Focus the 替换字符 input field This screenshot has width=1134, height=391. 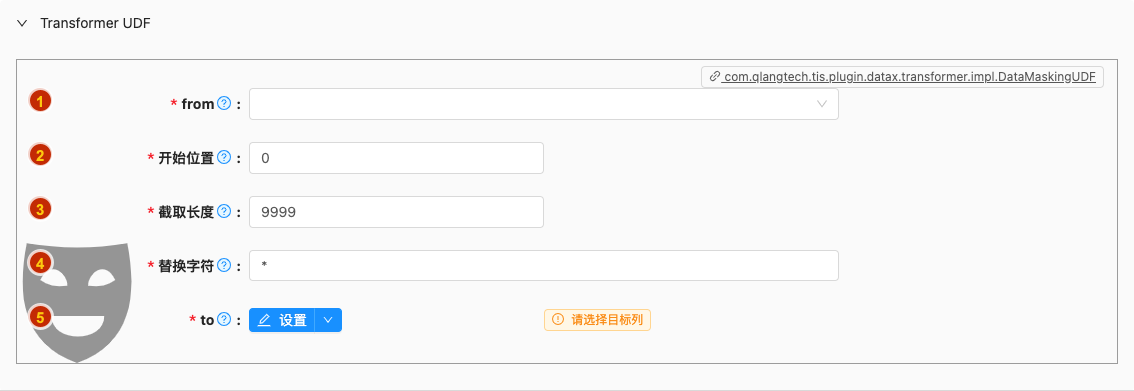[544, 265]
